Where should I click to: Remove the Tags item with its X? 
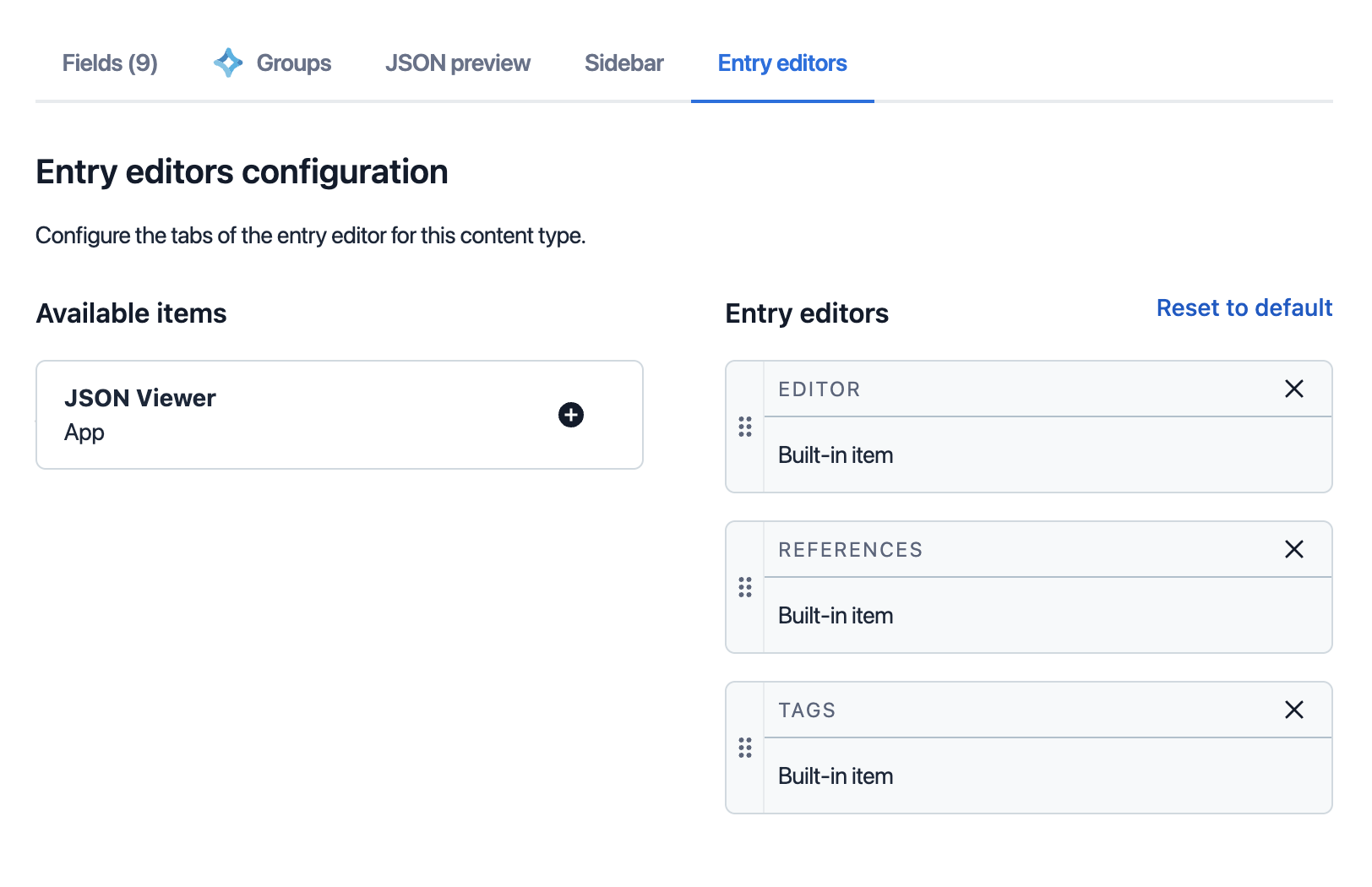pyautogui.click(x=1293, y=710)
